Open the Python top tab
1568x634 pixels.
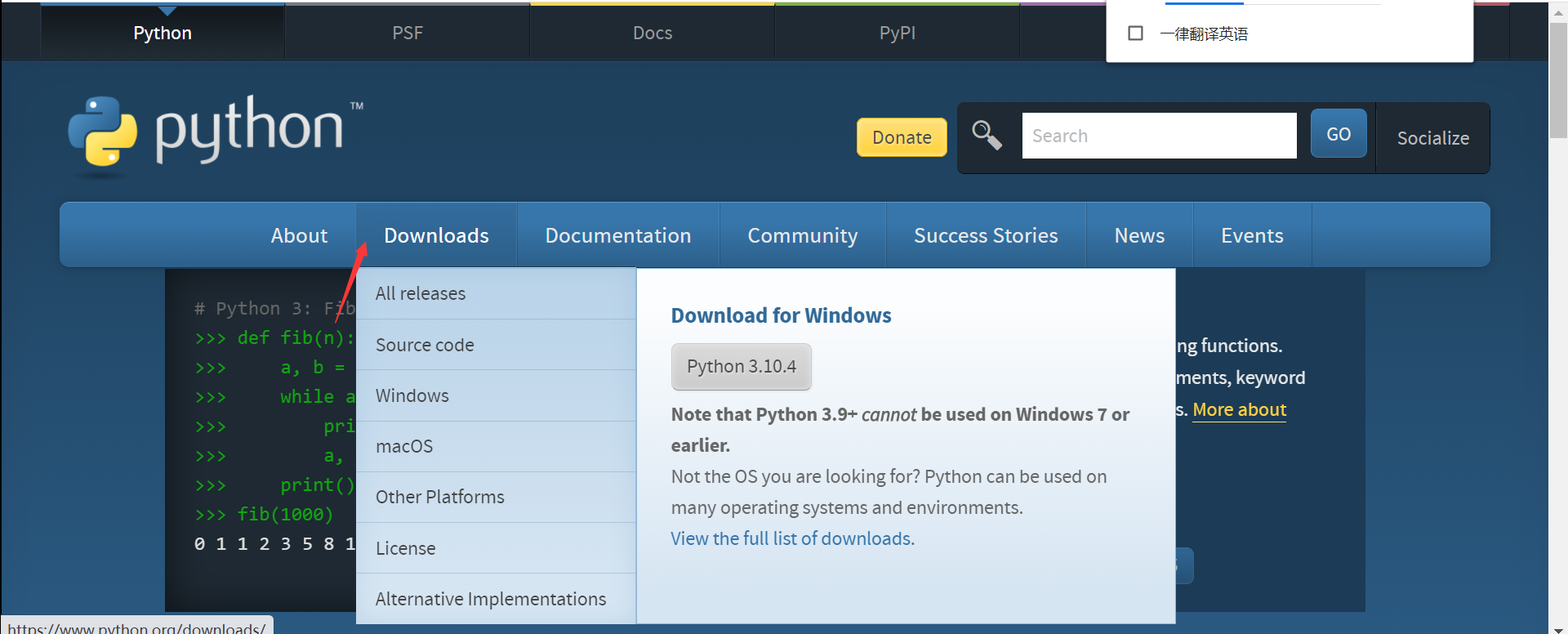tap(163, 33)
